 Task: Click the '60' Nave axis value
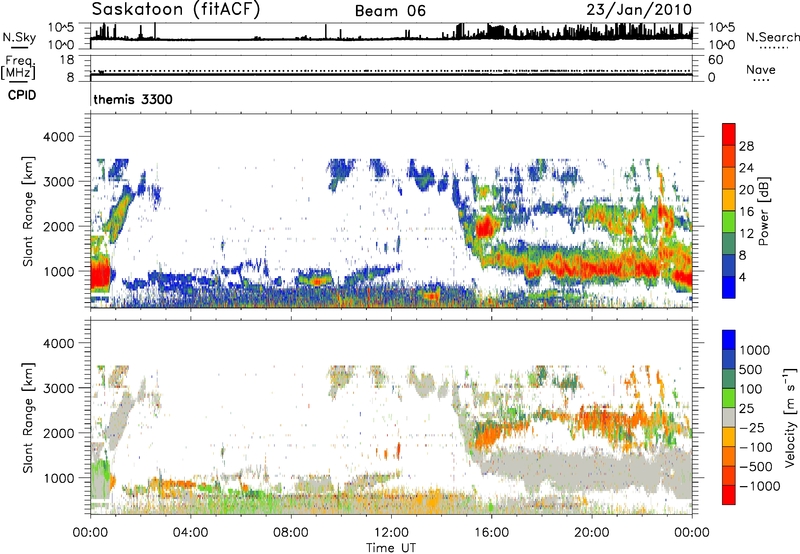[715, 60]
